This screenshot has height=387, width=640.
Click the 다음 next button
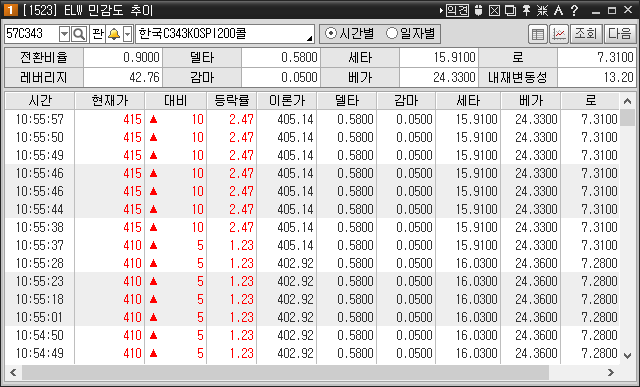(x=620, y=34)
